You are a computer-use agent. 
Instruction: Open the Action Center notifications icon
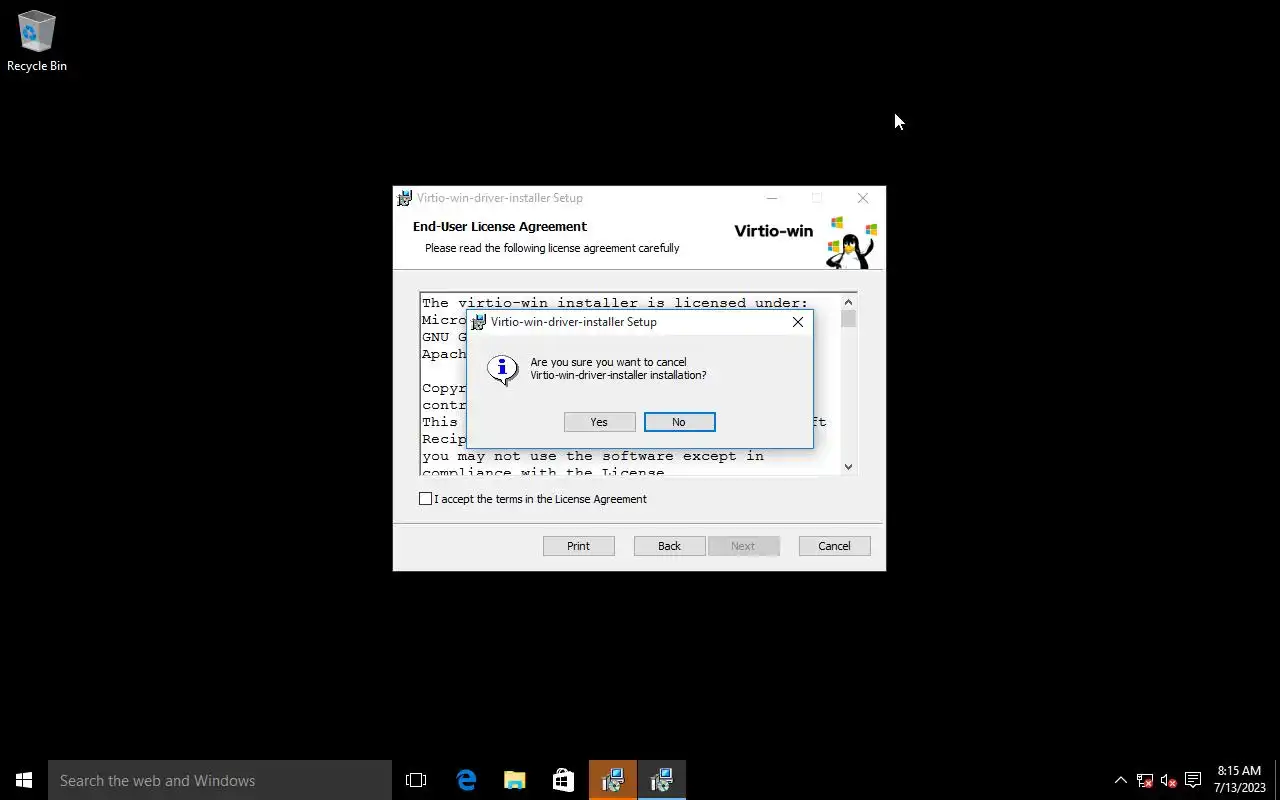pos(1193,780)
